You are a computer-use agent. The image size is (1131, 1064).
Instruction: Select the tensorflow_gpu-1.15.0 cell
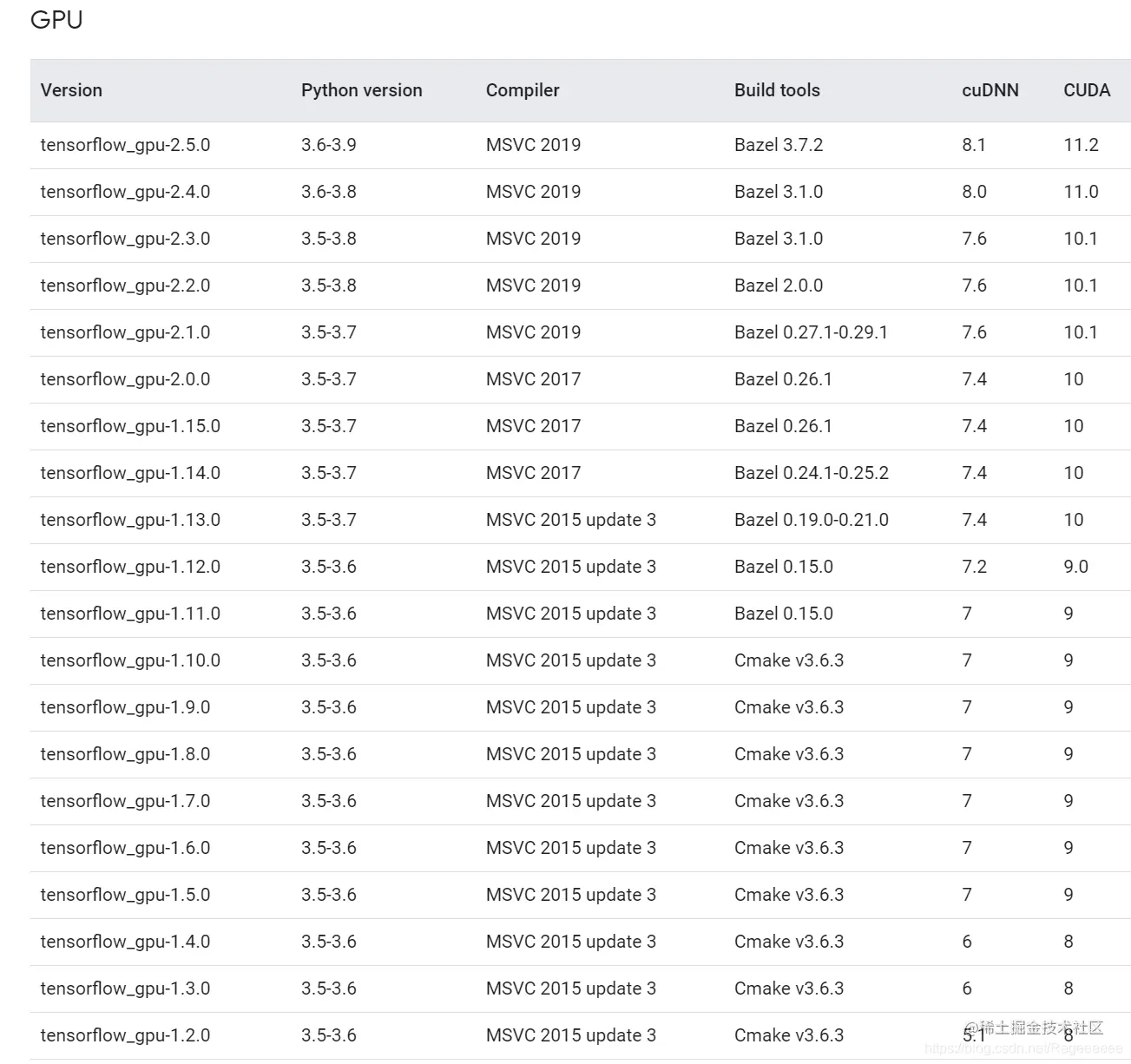click(x=130, y=426)
